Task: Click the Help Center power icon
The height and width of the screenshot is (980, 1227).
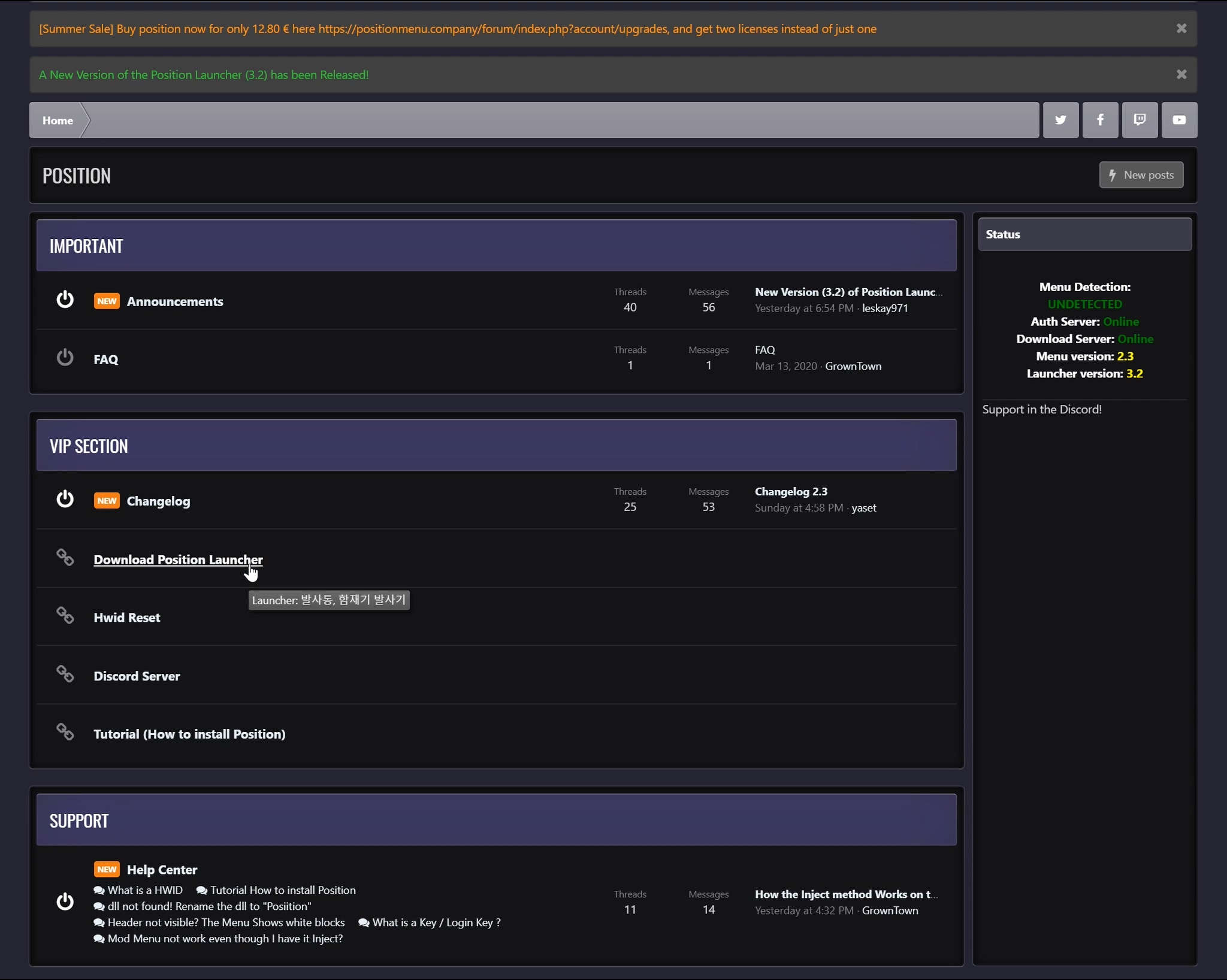Action: 65,902
